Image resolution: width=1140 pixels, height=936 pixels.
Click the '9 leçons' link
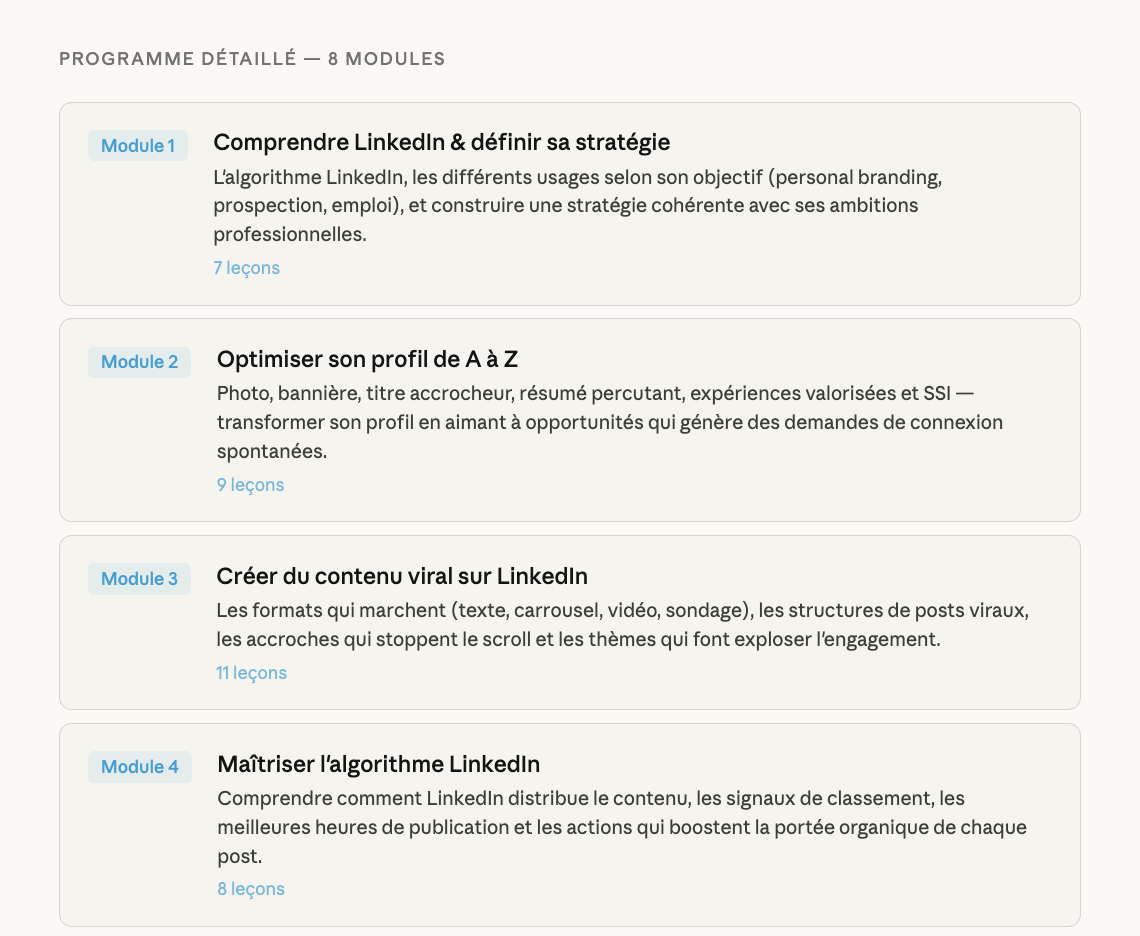pos(250,485)
